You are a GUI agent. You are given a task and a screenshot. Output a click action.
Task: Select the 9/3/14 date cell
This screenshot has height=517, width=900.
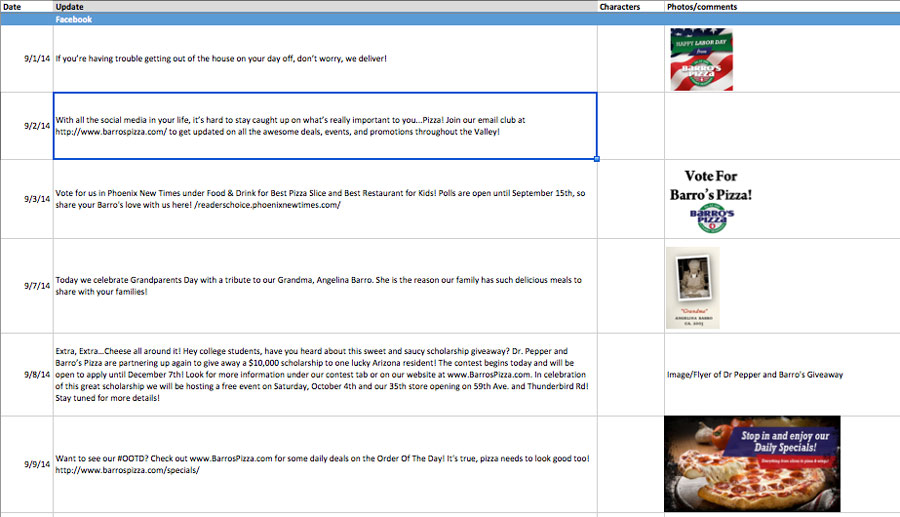tap(26, 199)
